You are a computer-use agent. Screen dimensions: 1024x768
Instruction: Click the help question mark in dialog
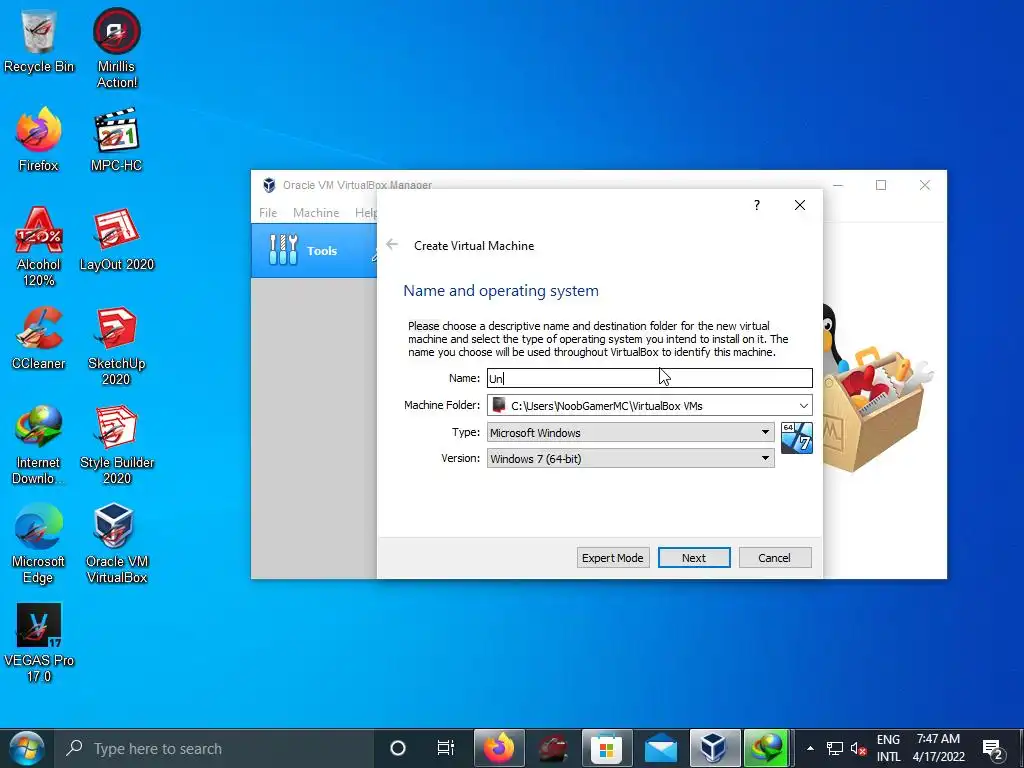click(756, 205)
